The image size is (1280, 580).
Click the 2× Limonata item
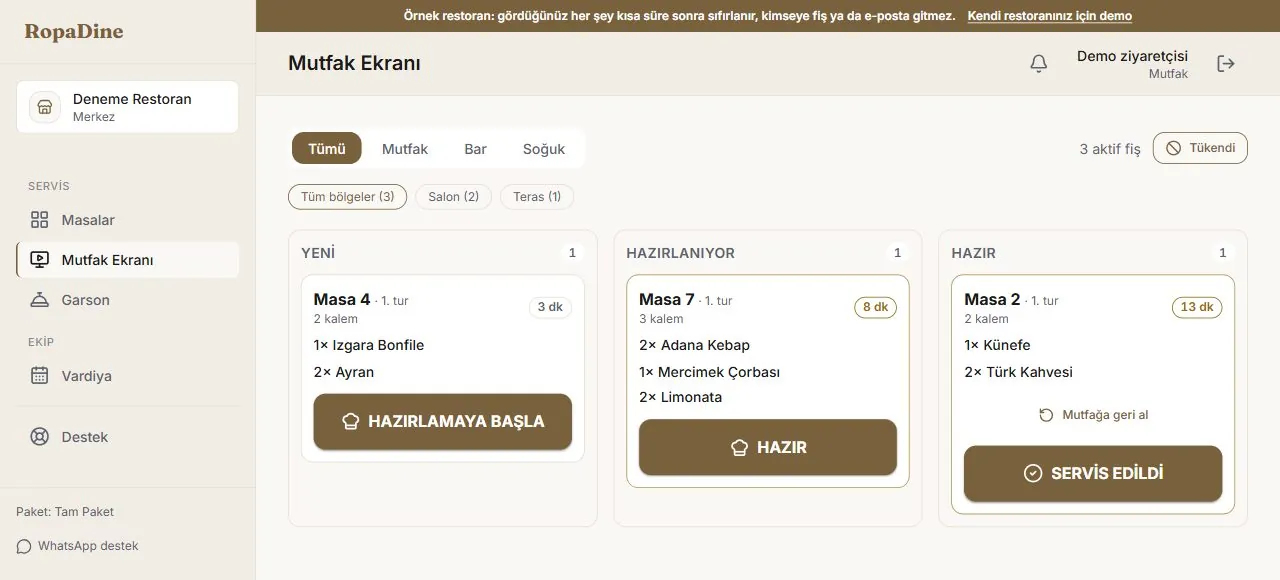680,397
